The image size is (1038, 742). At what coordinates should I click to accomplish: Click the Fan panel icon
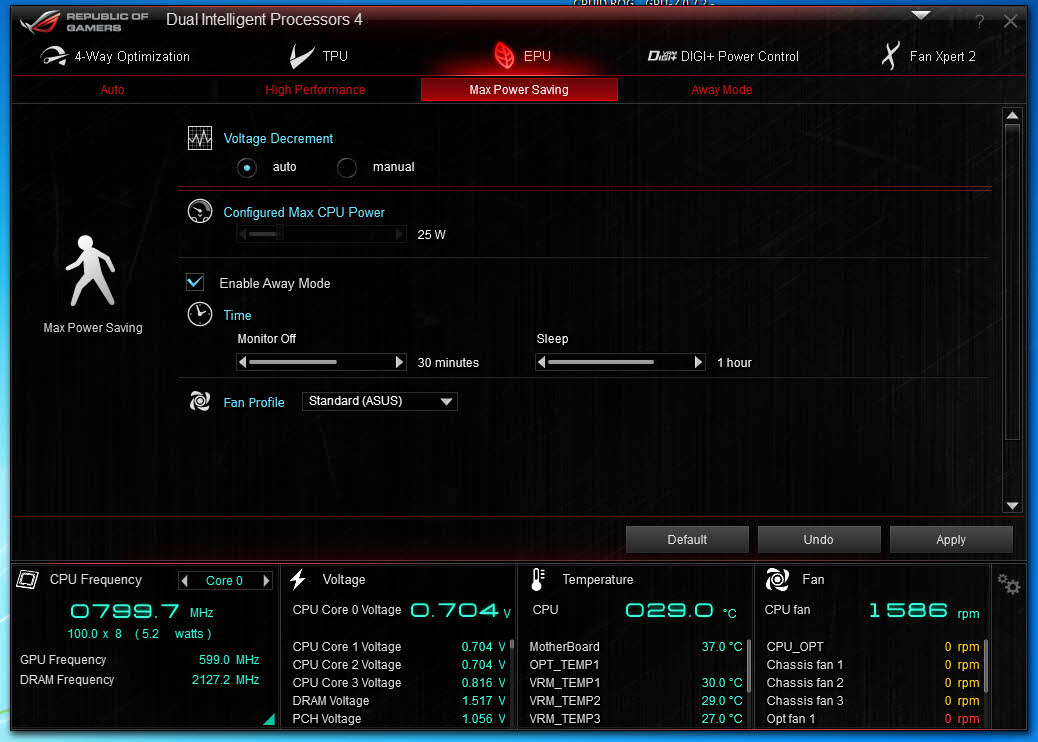pyautogui.click(x=777, y=580)
